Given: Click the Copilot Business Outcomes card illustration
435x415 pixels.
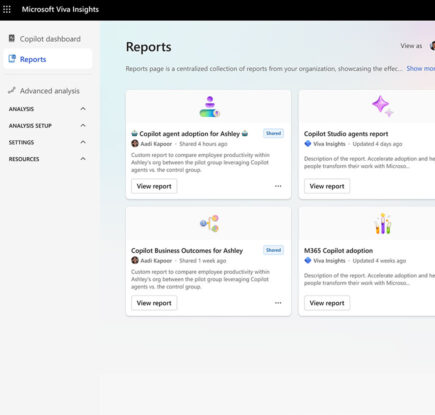Looking at the screenshot, I should [209, 223].
